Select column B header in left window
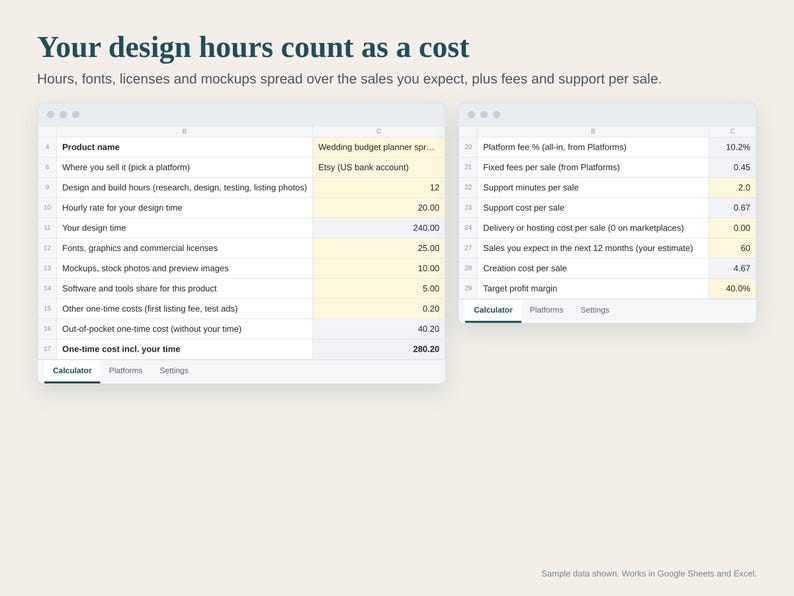This screenshot has width=794, height=596. click(184, 131)
